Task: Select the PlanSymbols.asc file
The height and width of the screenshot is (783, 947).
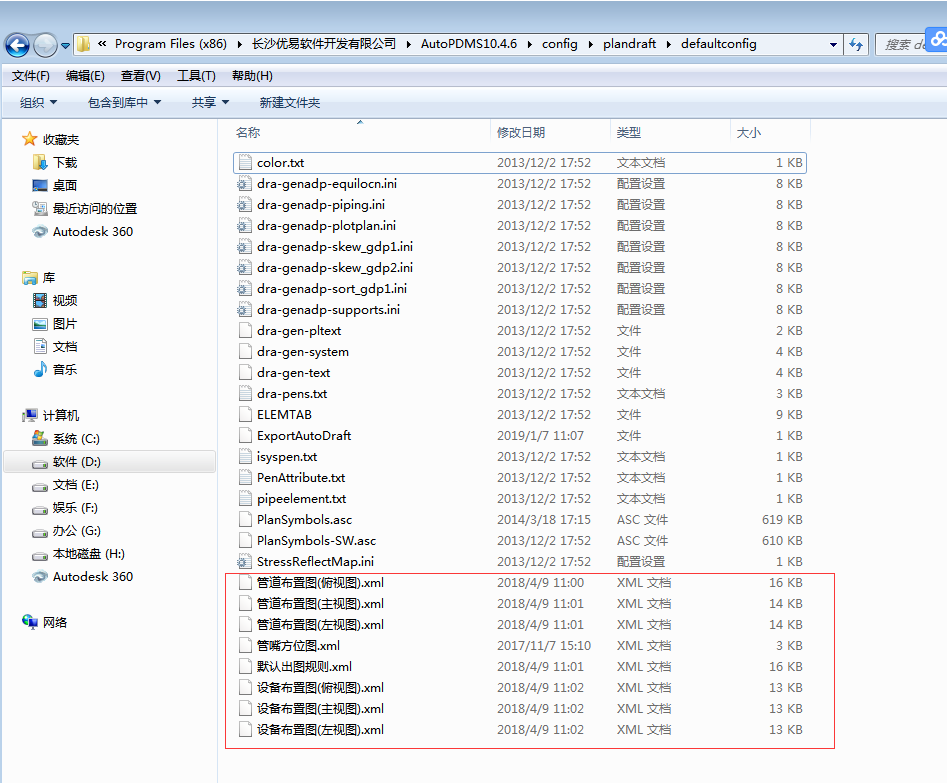Action: click(x=304, y=520)
